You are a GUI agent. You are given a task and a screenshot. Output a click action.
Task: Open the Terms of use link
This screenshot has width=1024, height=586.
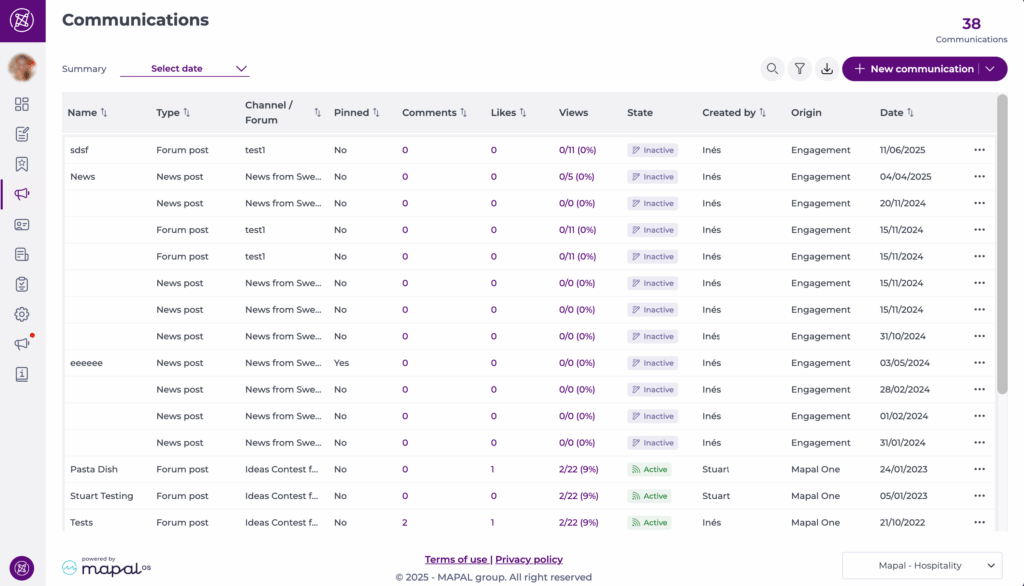tap(456, 560)
